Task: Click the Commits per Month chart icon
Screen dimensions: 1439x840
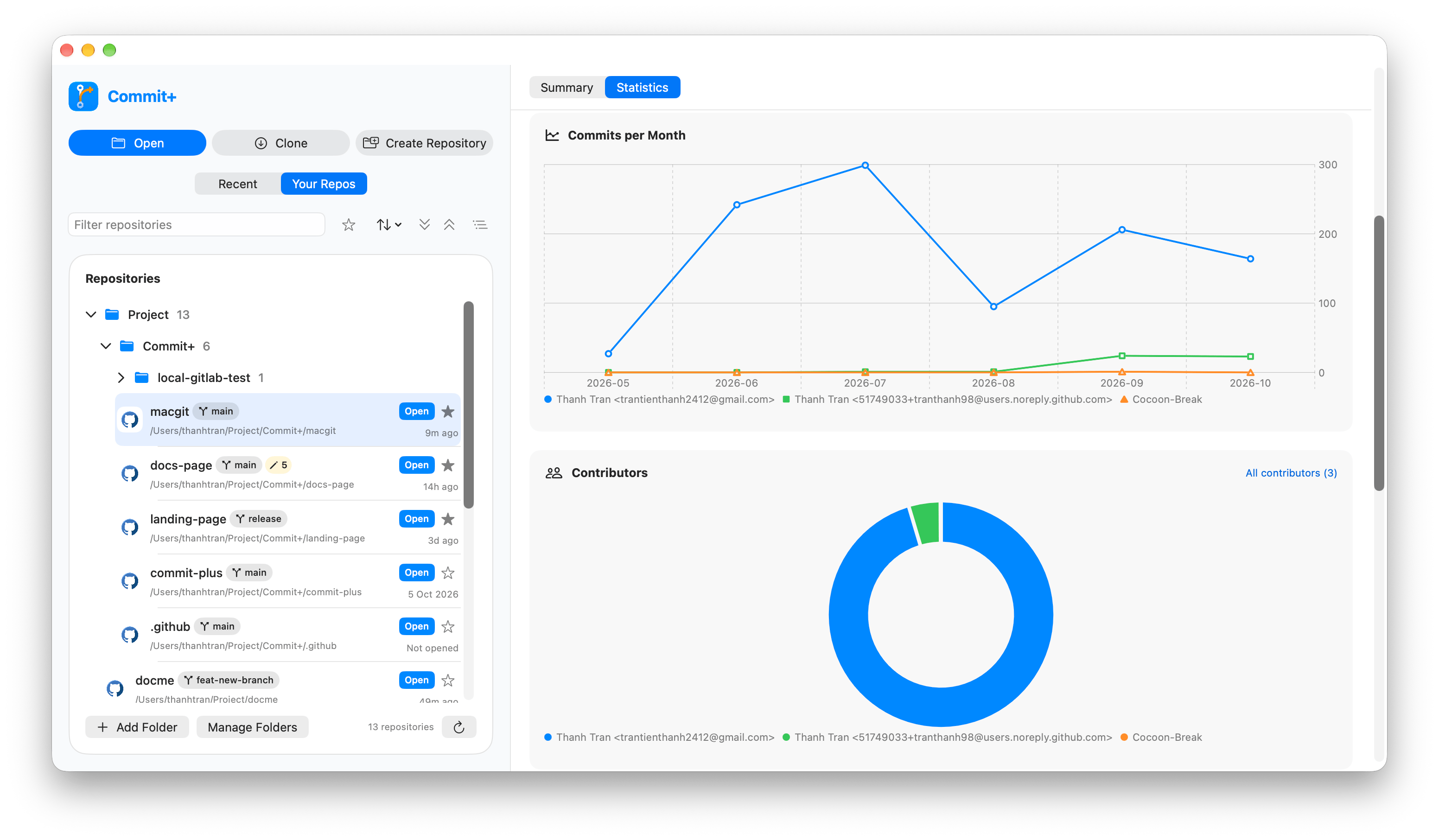Action: 552,135
